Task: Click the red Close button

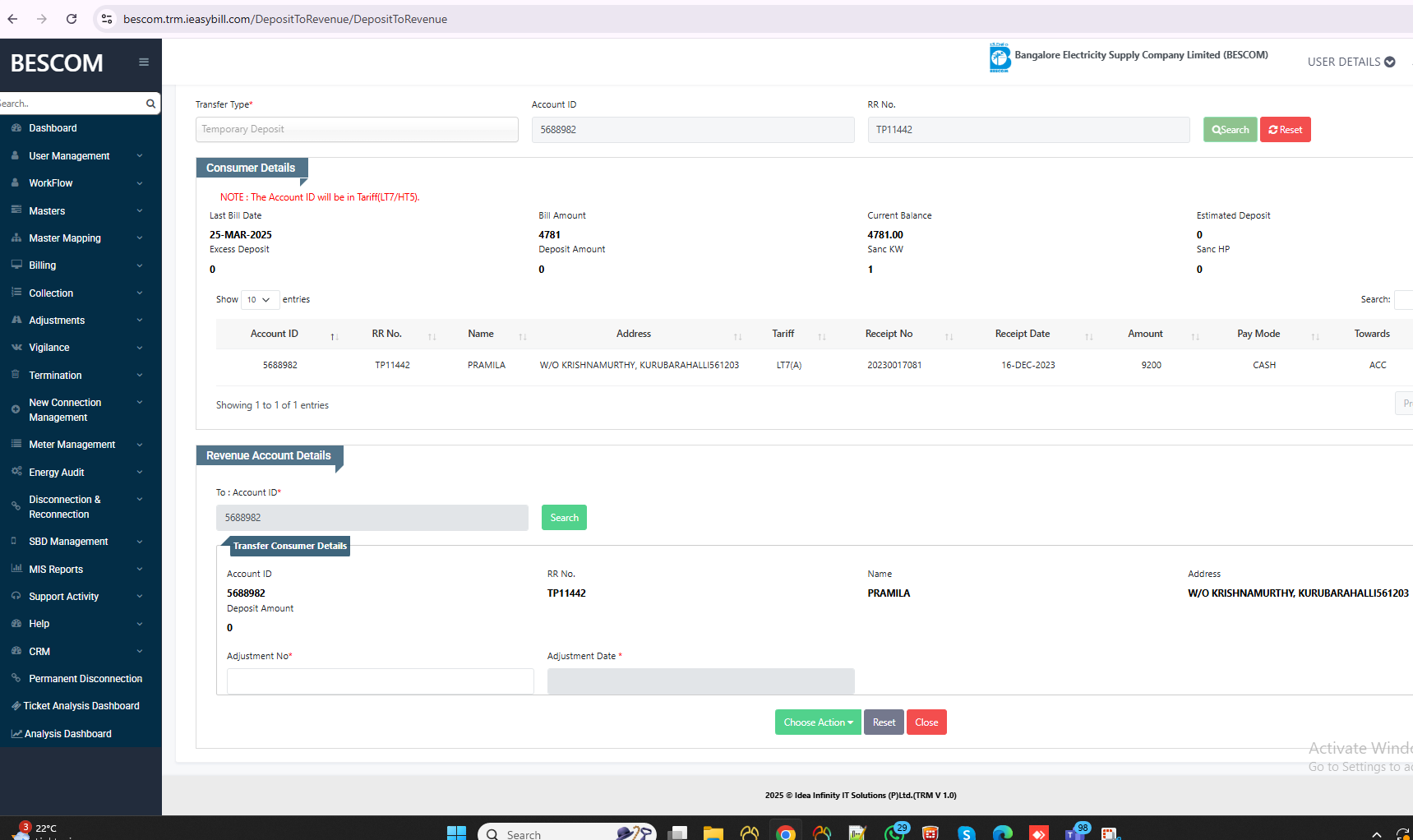Action: [926, 722]
